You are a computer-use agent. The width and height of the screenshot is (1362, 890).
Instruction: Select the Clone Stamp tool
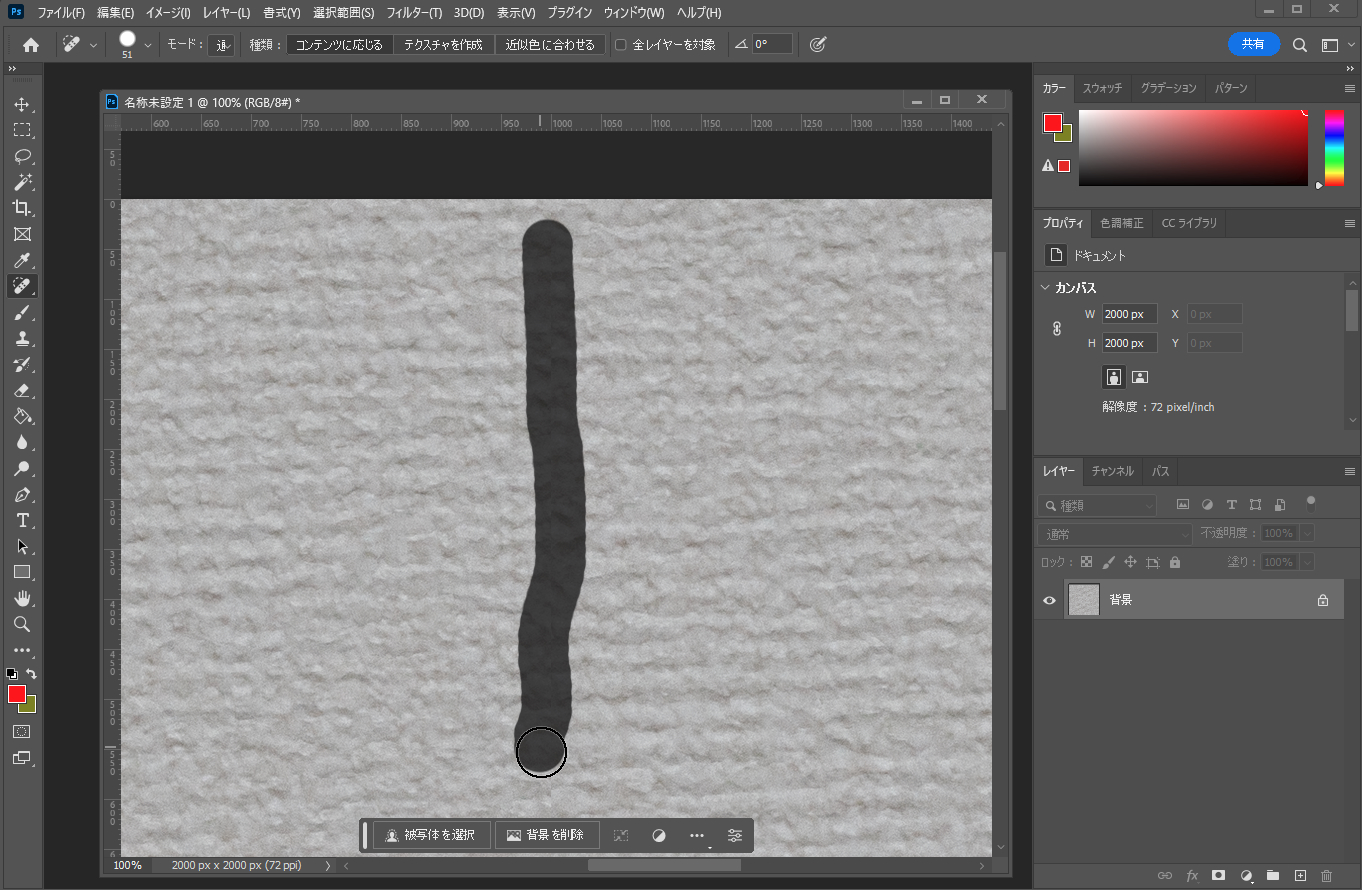tap(22, 338)
